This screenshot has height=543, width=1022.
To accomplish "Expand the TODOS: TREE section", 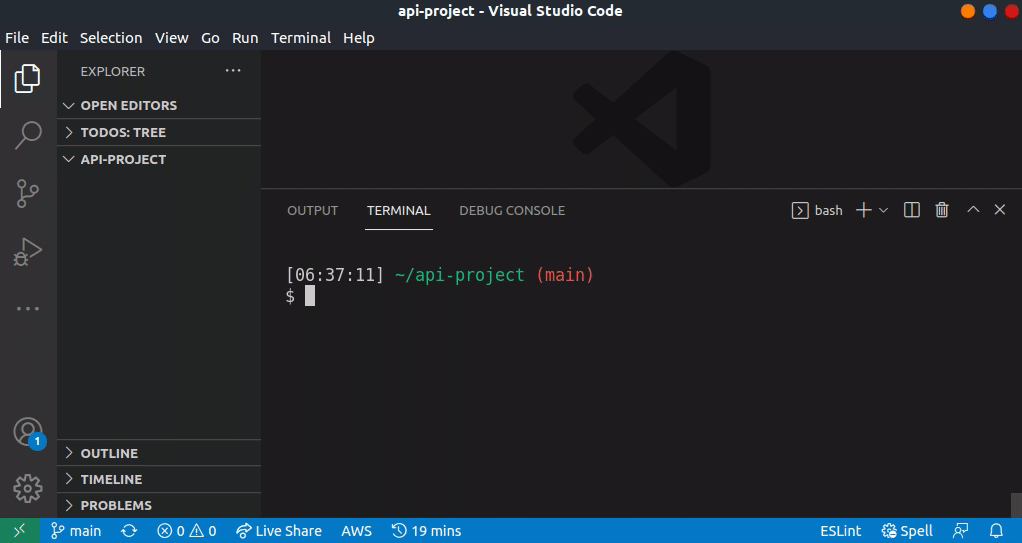I will tap(159, 132).
